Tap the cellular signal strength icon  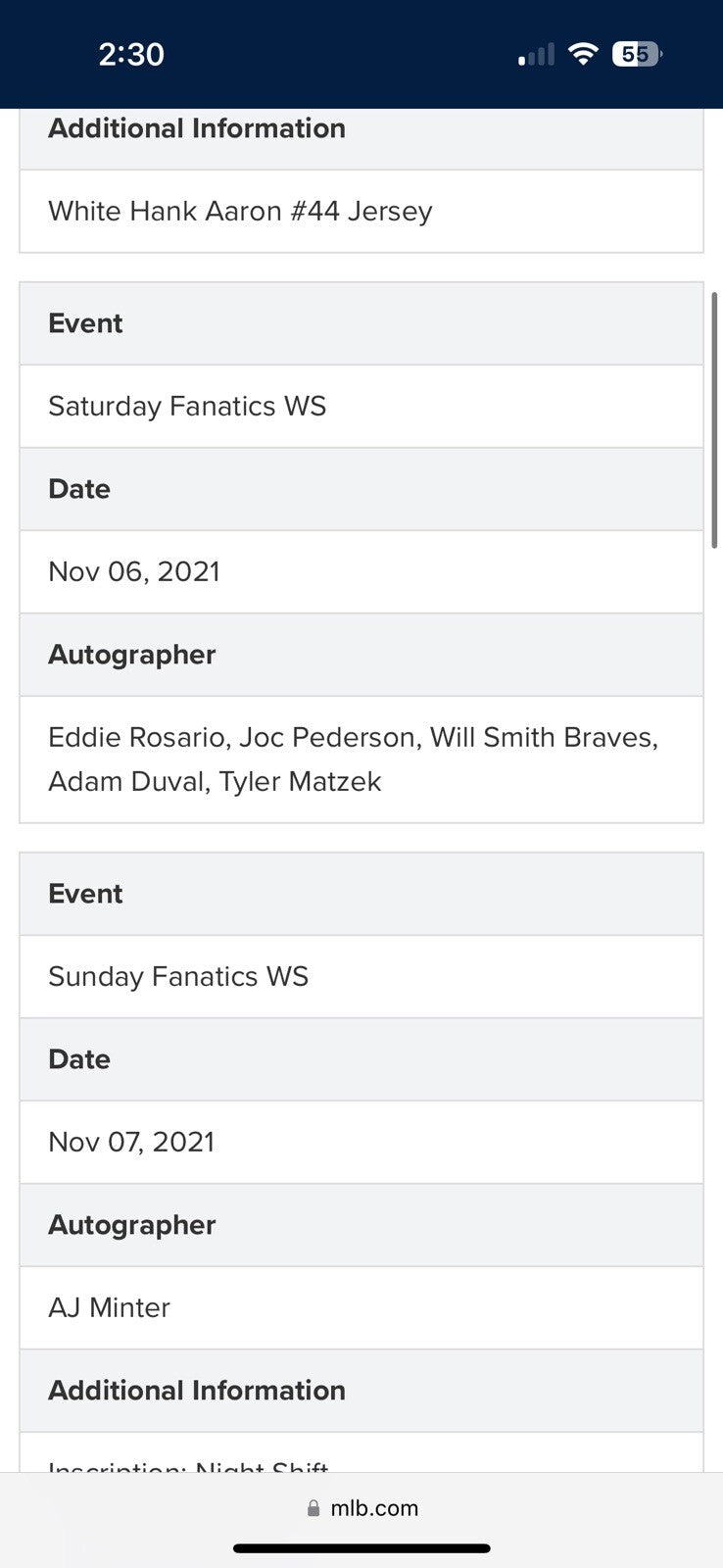pos(537,55)
